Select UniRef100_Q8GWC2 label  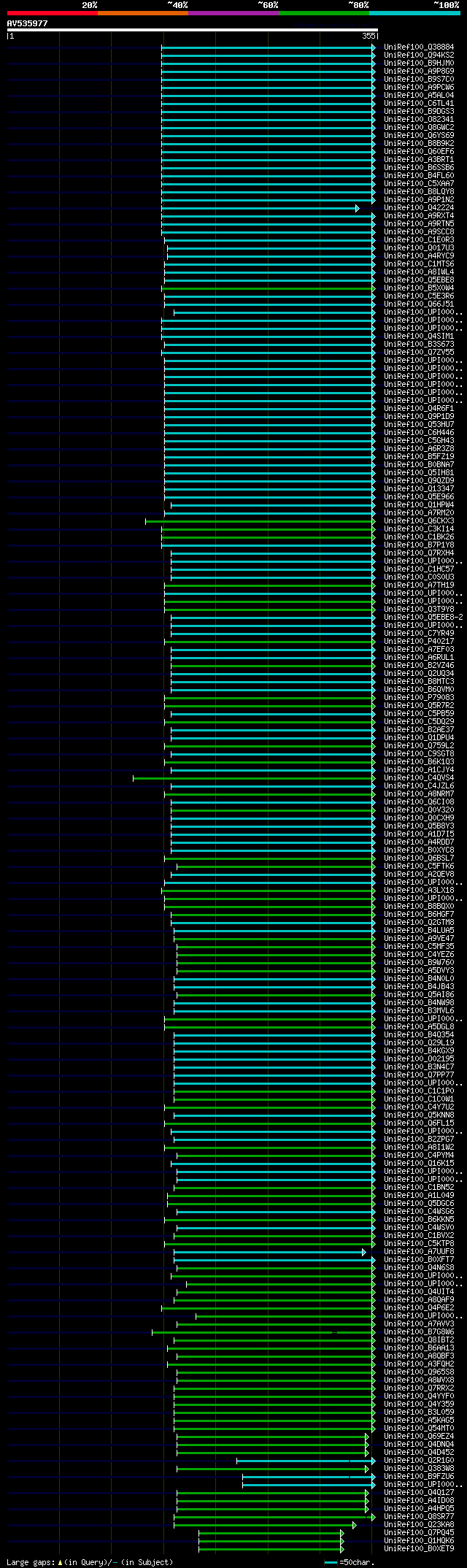tap(419, 128)
